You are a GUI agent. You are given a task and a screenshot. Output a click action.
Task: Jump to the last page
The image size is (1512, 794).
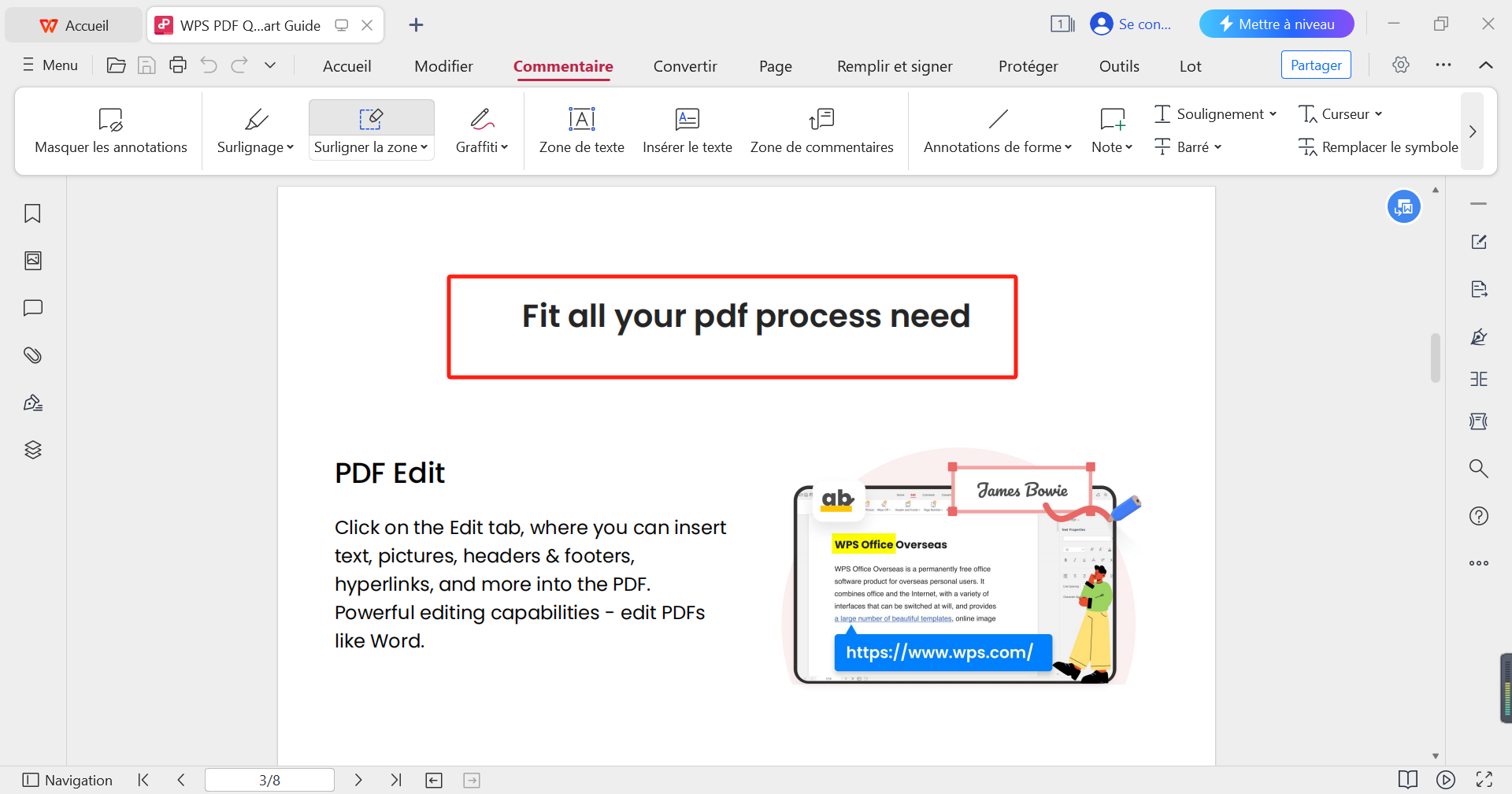coord(396,780)
